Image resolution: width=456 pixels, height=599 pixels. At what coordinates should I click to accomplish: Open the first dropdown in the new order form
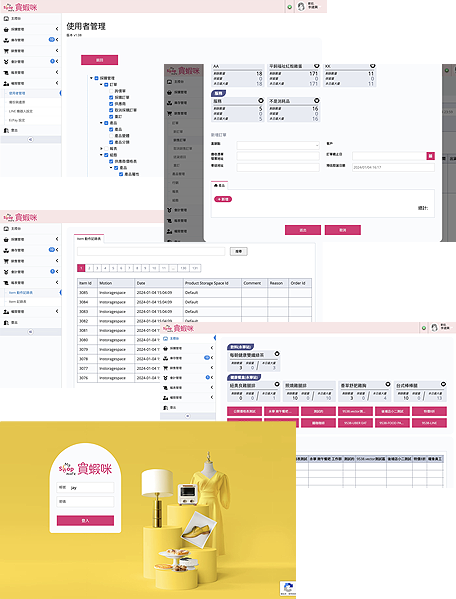point(278,145)
